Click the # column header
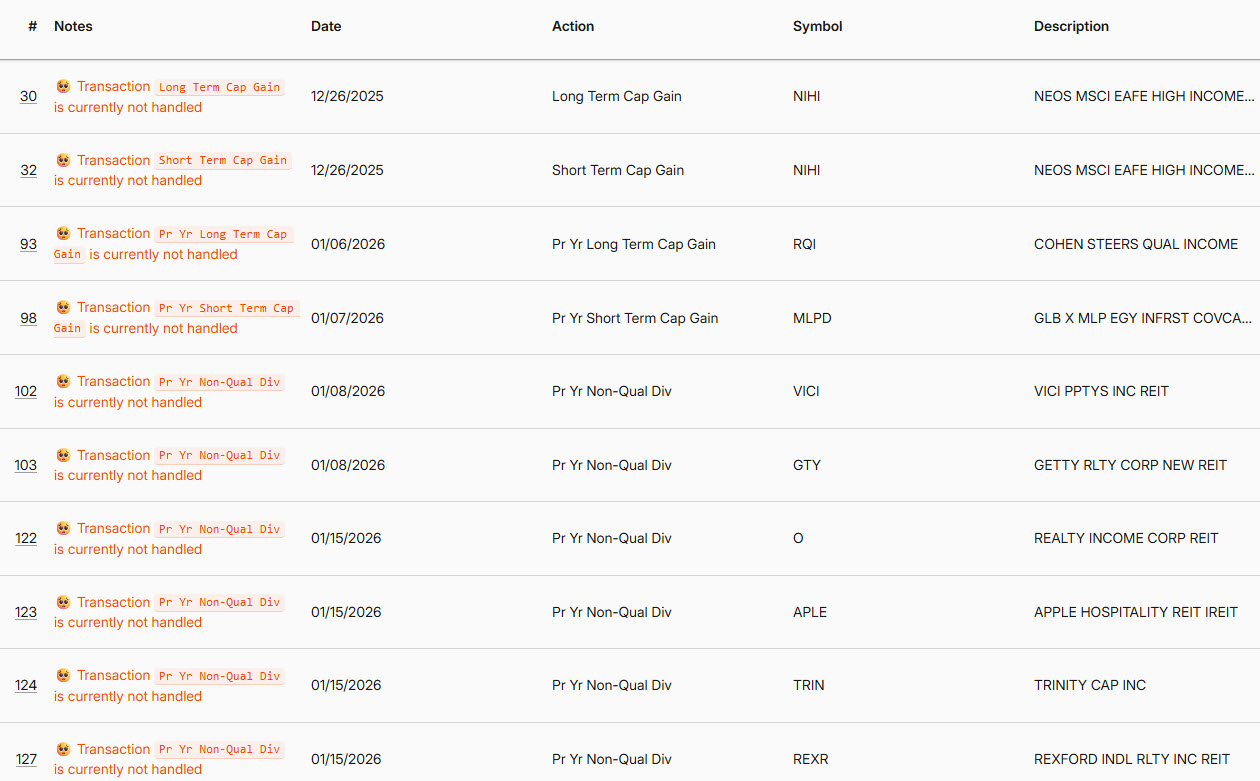The image size is (1260, 781). pyautogui.click(x=33, y=27)
